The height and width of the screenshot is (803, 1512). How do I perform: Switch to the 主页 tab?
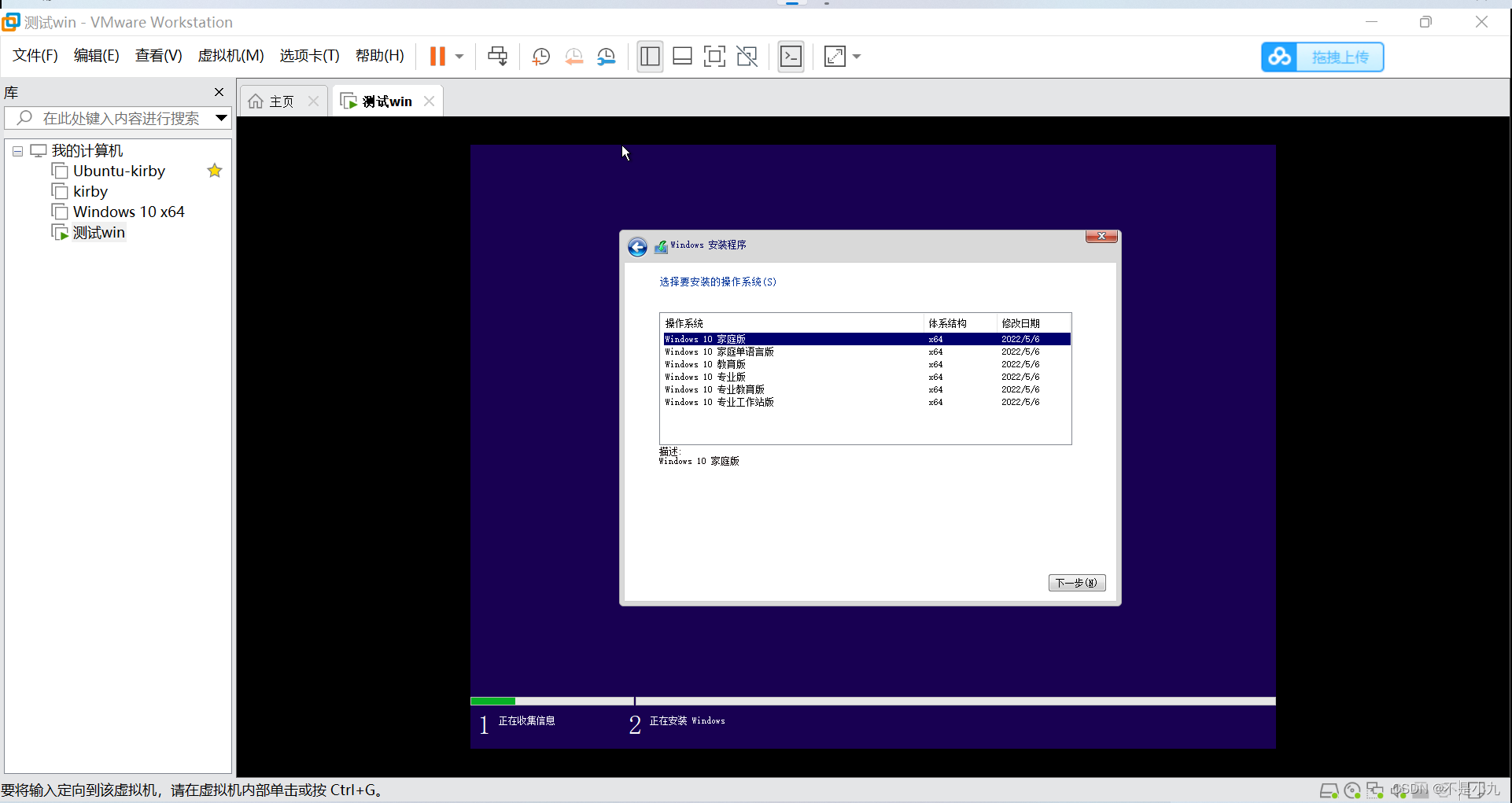click(x=281, y=101)
